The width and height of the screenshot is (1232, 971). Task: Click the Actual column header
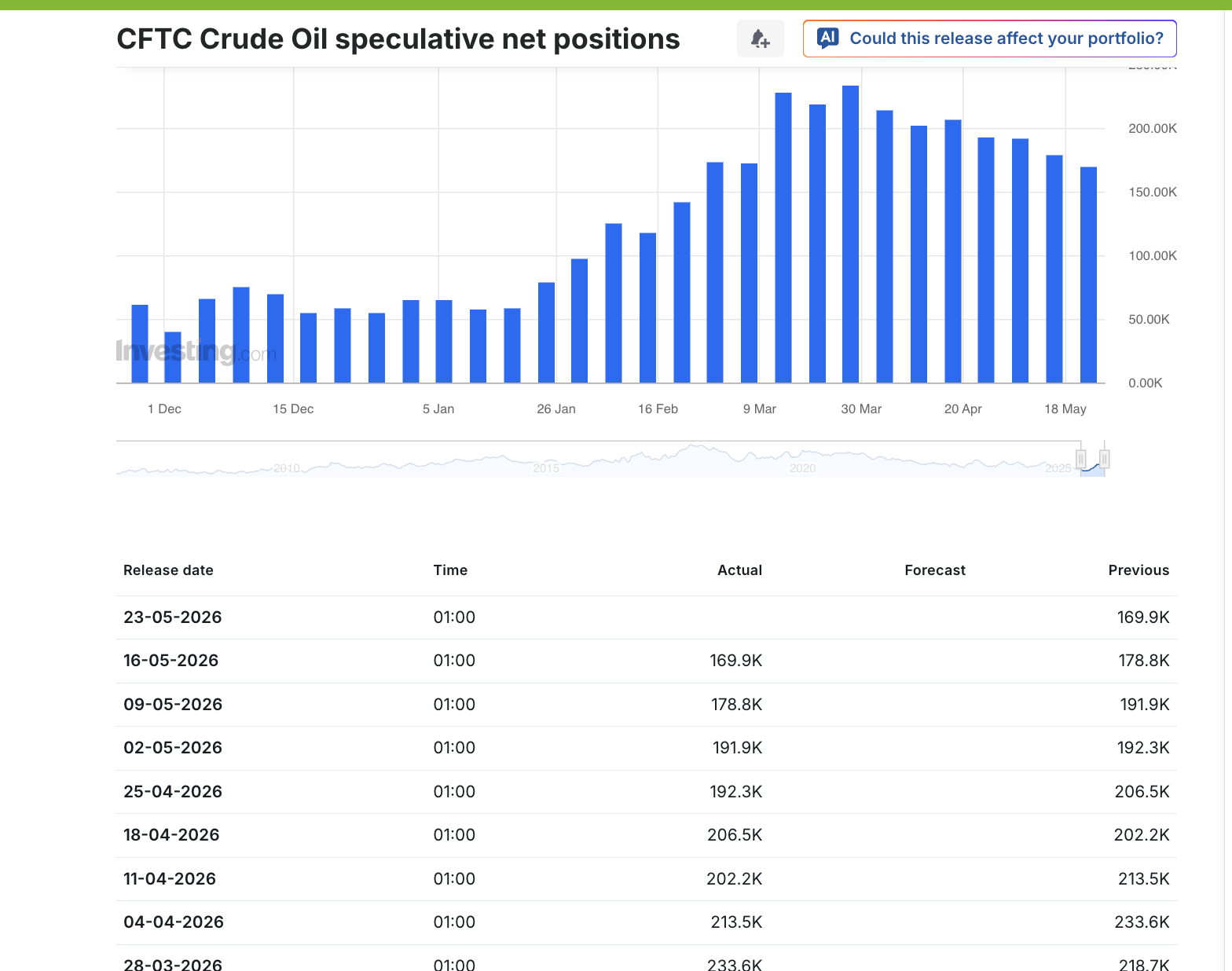(x=739, y=570)
